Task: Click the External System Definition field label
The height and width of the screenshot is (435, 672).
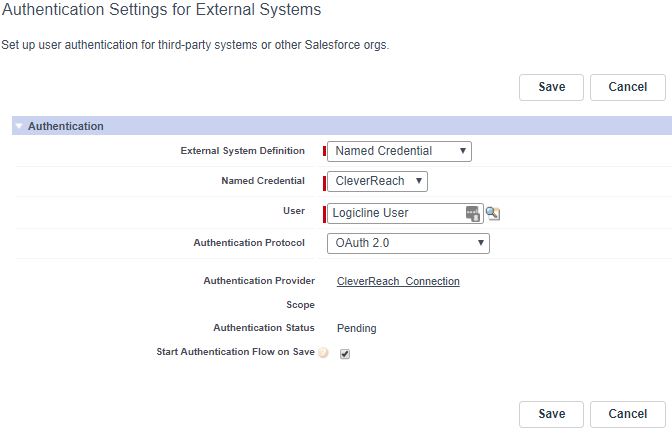Action: click(243, 151)
